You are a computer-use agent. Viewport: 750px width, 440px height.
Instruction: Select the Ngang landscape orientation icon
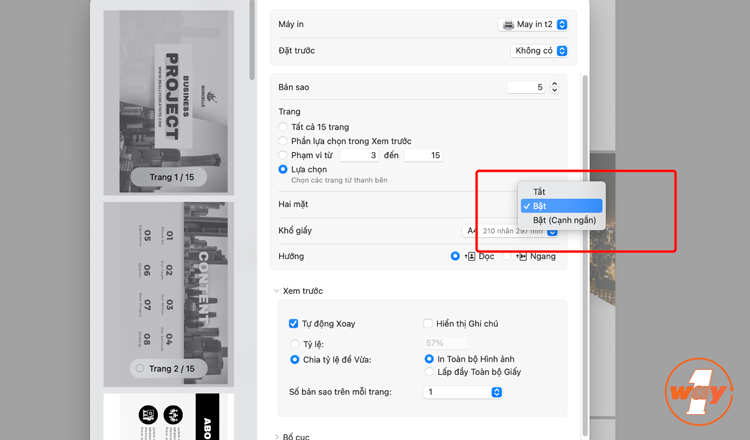point(522,256)
